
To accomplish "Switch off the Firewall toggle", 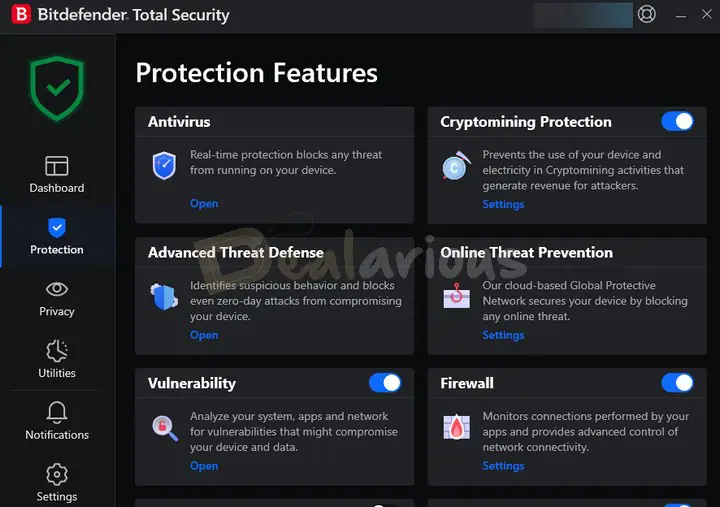I will click(677, 383).
